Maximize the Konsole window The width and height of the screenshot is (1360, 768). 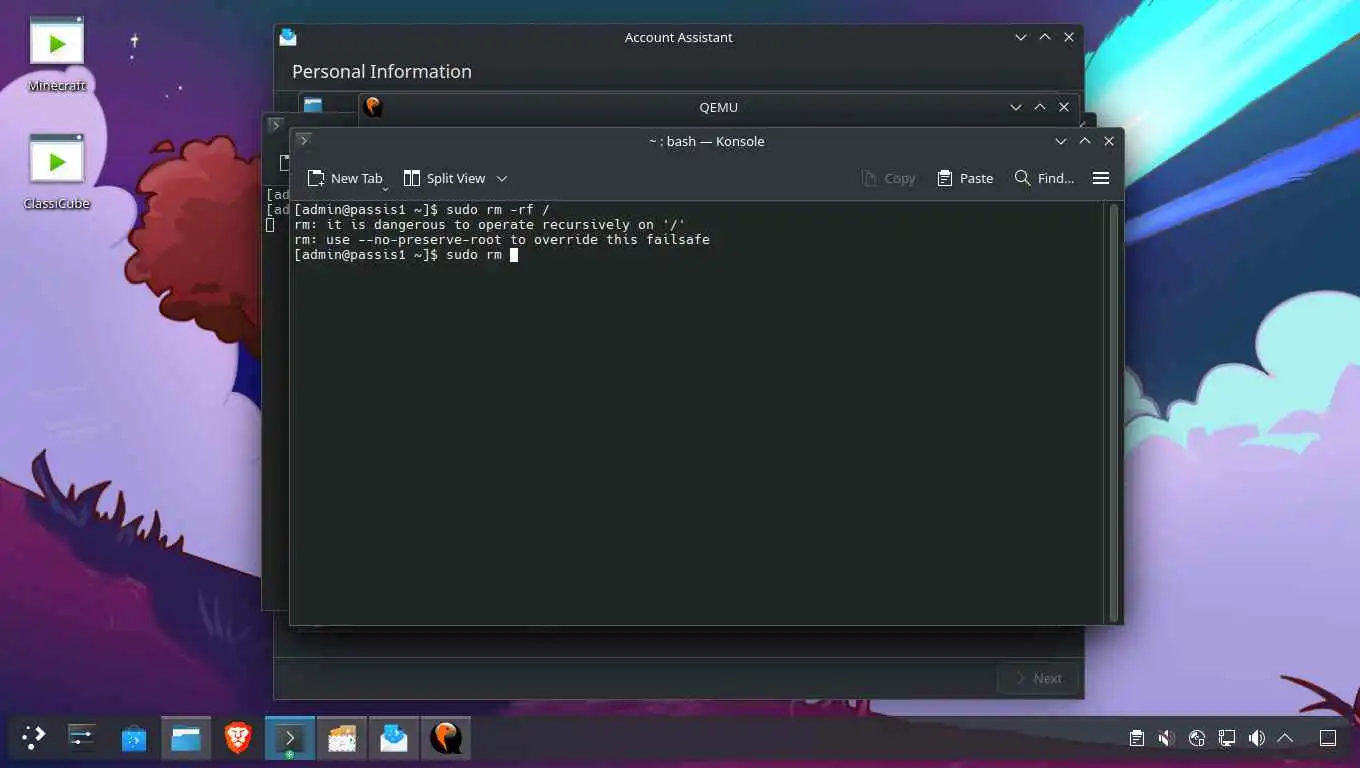point(1085,141)
